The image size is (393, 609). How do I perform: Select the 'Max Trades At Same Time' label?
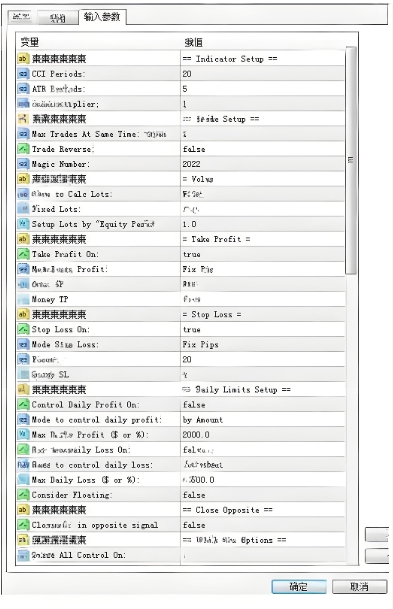[x=84, y=134]
